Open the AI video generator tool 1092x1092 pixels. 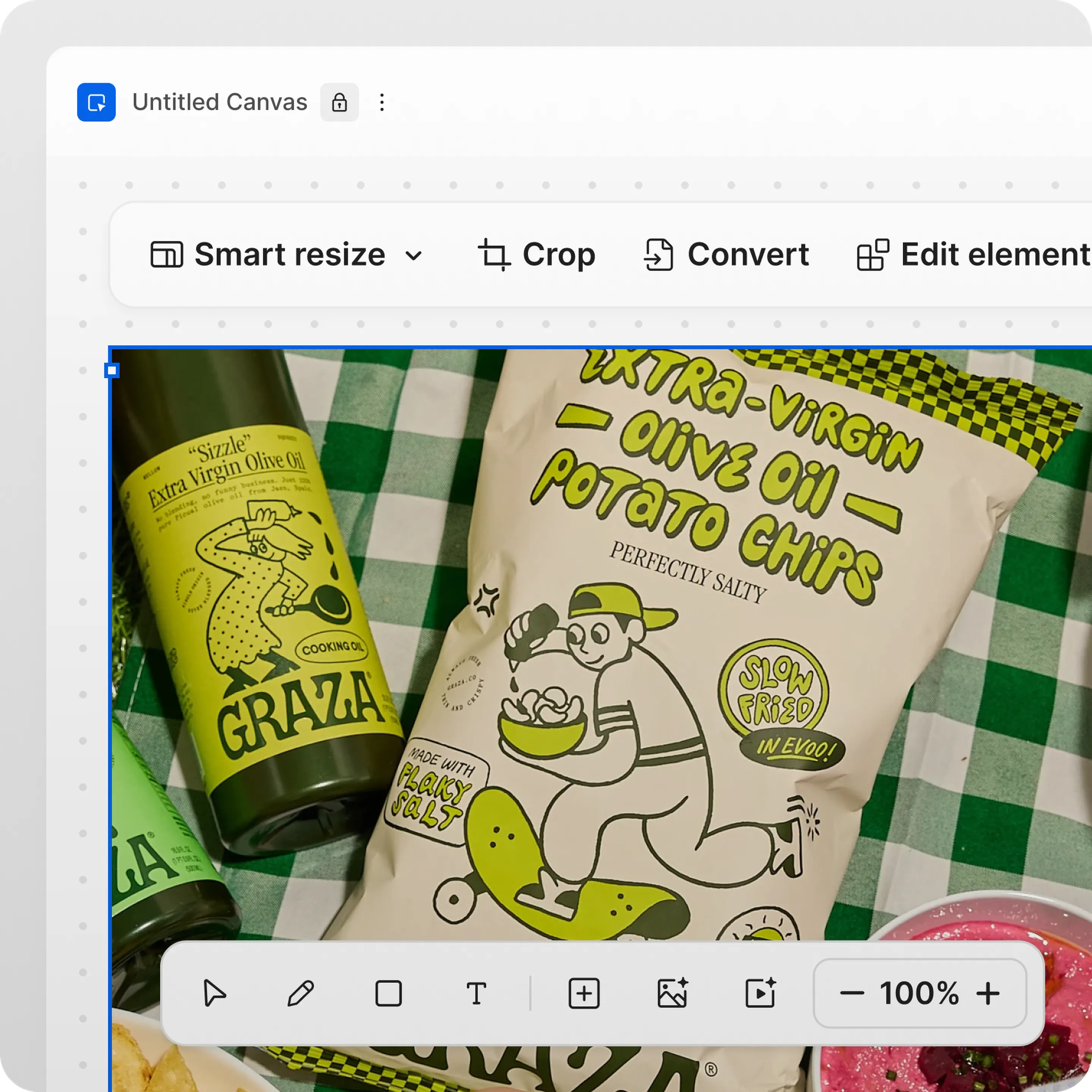[x=760, y=993]
